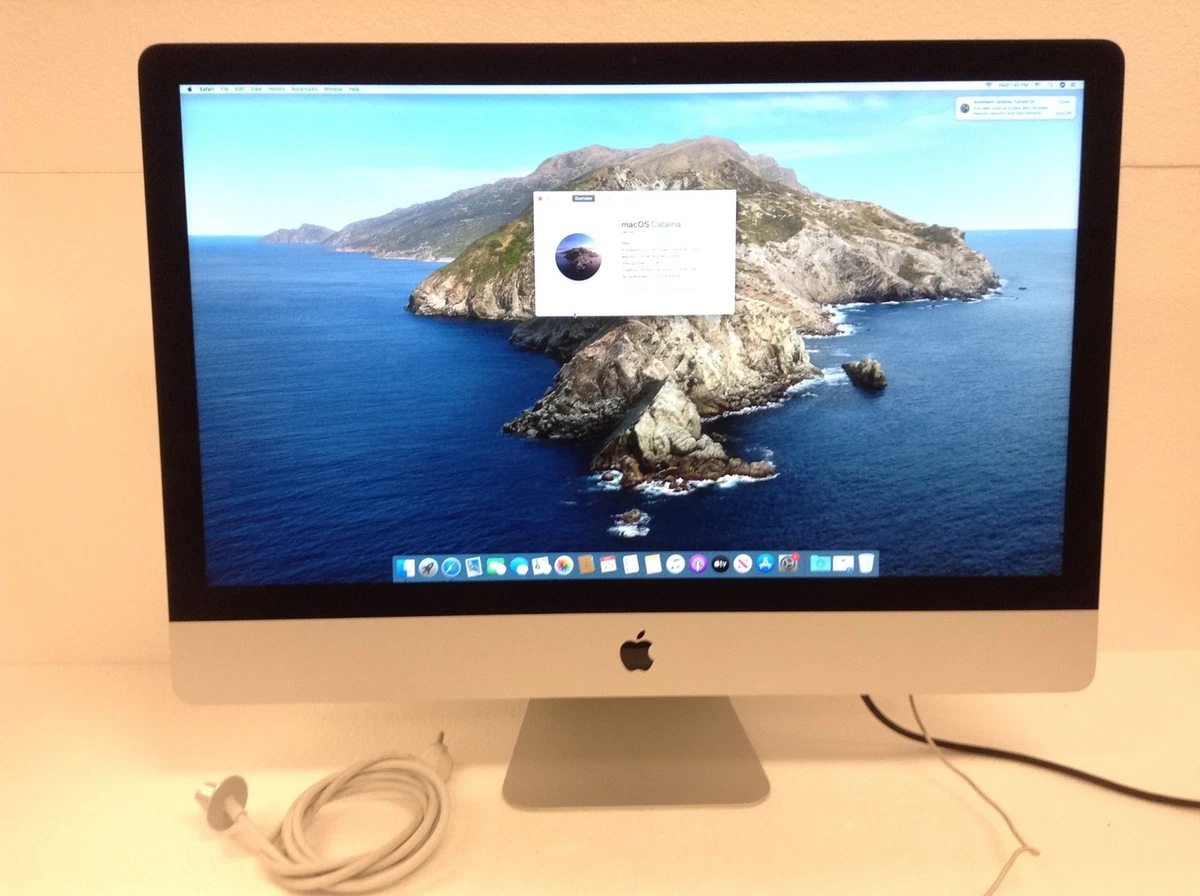Open Messages from the Dock
The height and width of the screenshot is (896, 1200).
pyautogui.click(x=498, y=567)
